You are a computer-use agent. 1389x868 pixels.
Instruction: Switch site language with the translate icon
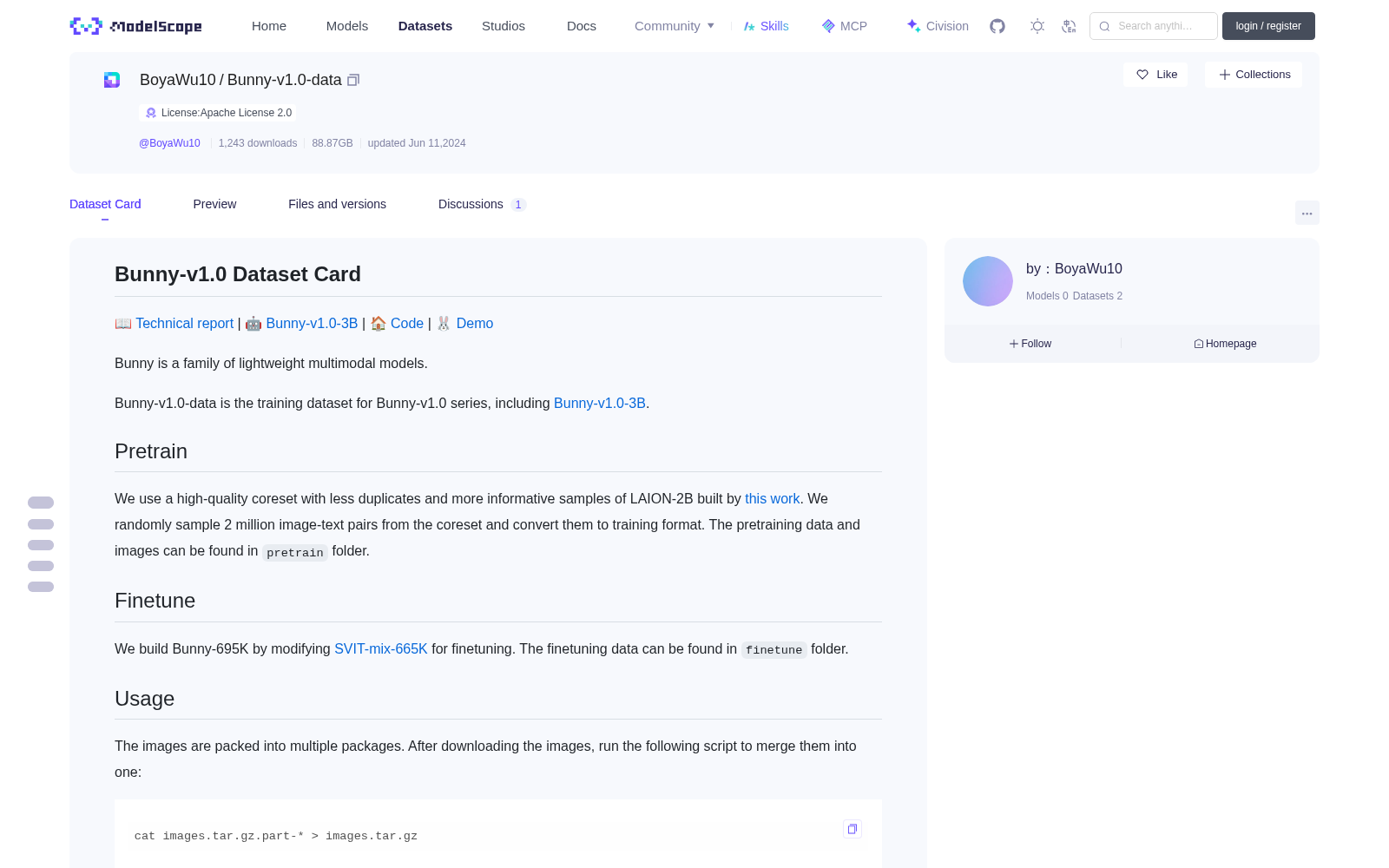pyautogui.click(x=1069, y=26)
